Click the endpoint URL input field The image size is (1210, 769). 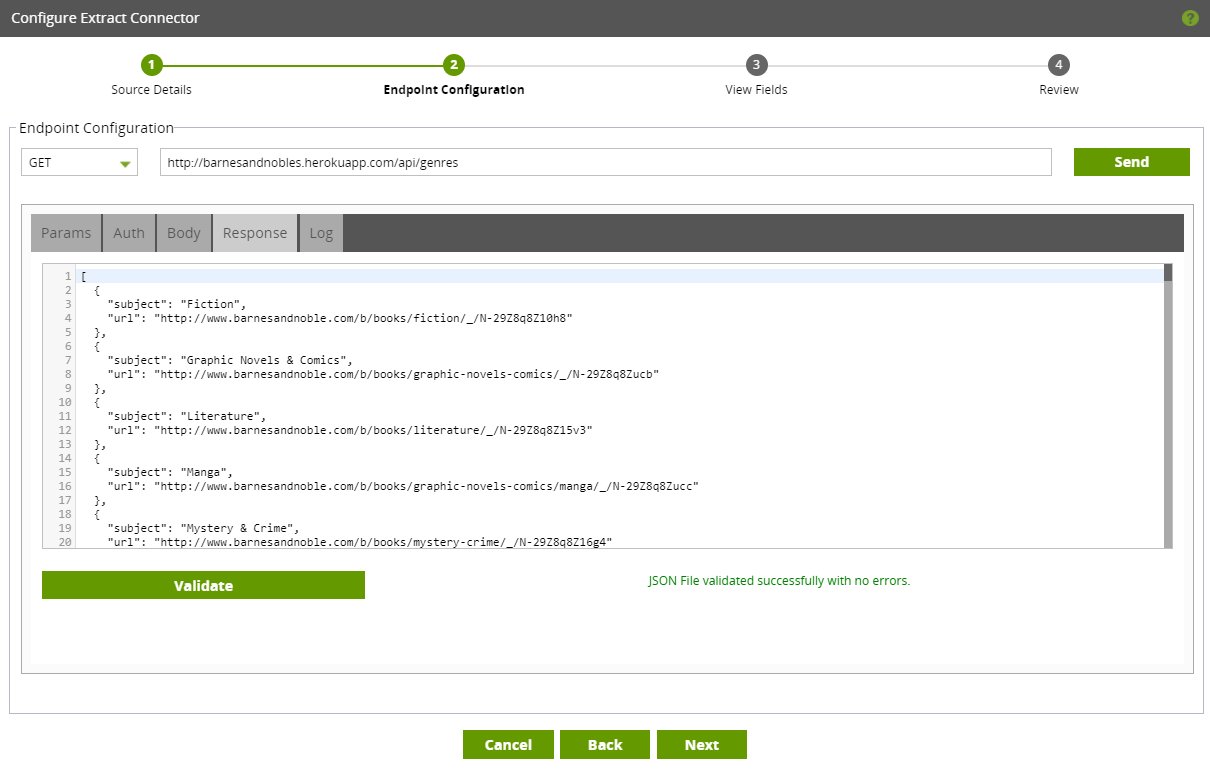click(605, 162)
